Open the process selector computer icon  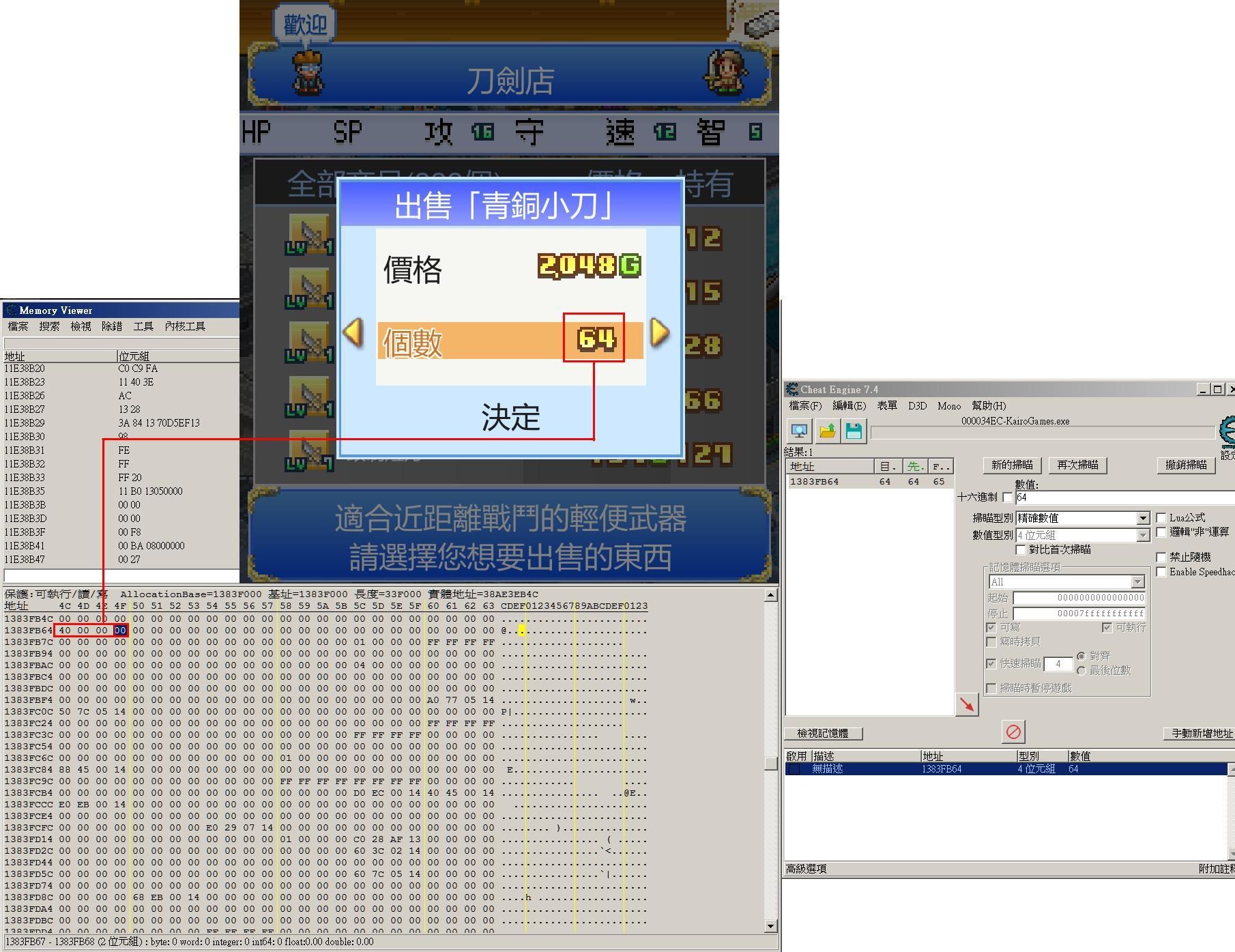[x=799, y=431]
